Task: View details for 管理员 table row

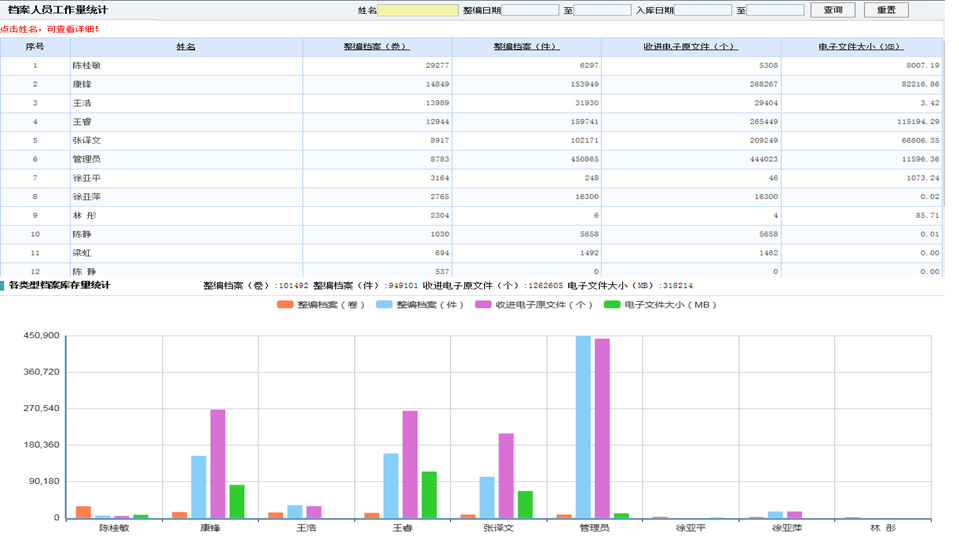Action: click(x=86, y=159)
